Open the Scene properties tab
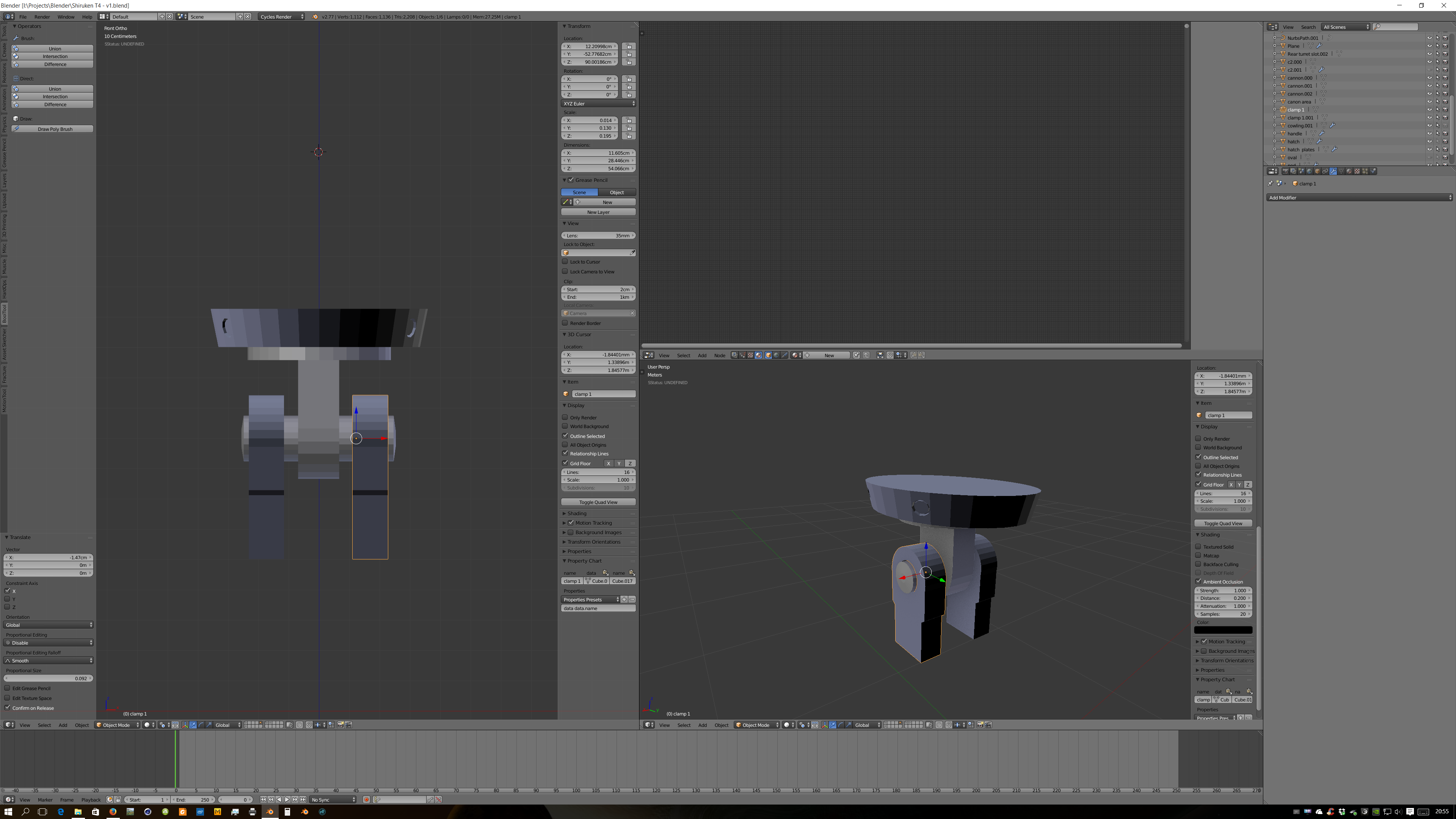 (1301, 171)
